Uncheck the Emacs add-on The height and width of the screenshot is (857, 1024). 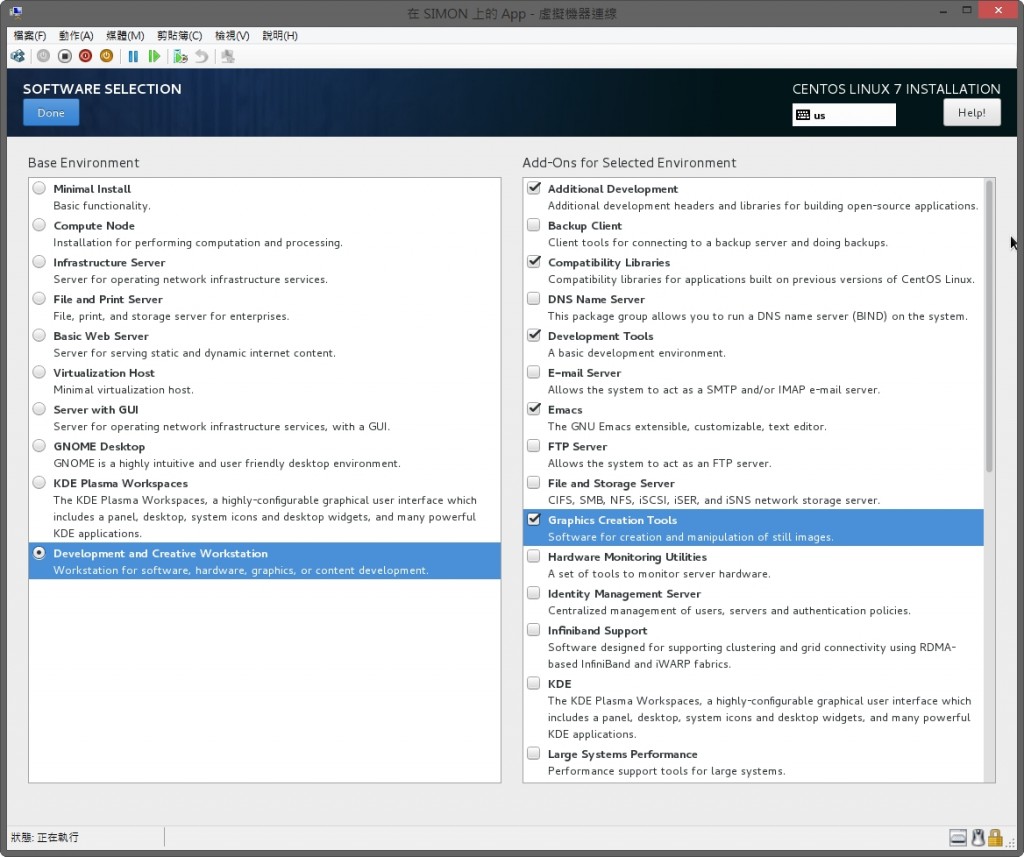(534, 409)
